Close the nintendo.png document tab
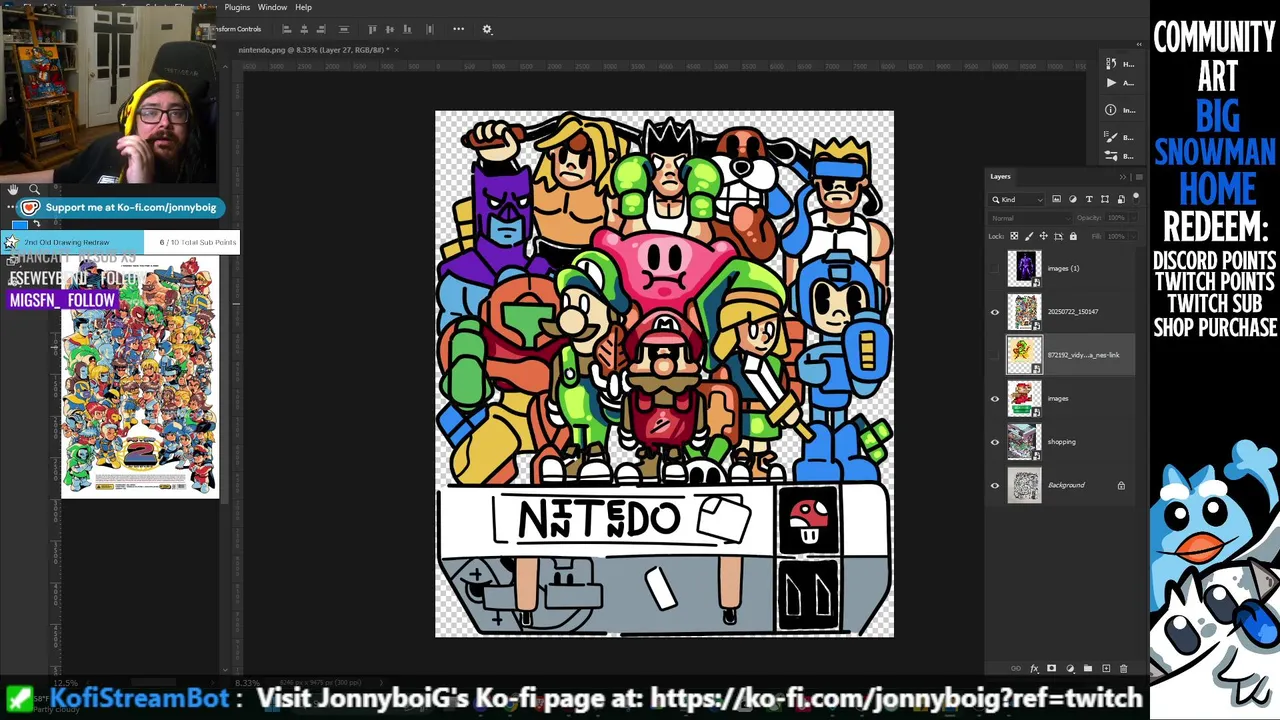Image resolution: width=1280 pixels, height=720 pixels. pyautogui.click(x=396, y=50)
